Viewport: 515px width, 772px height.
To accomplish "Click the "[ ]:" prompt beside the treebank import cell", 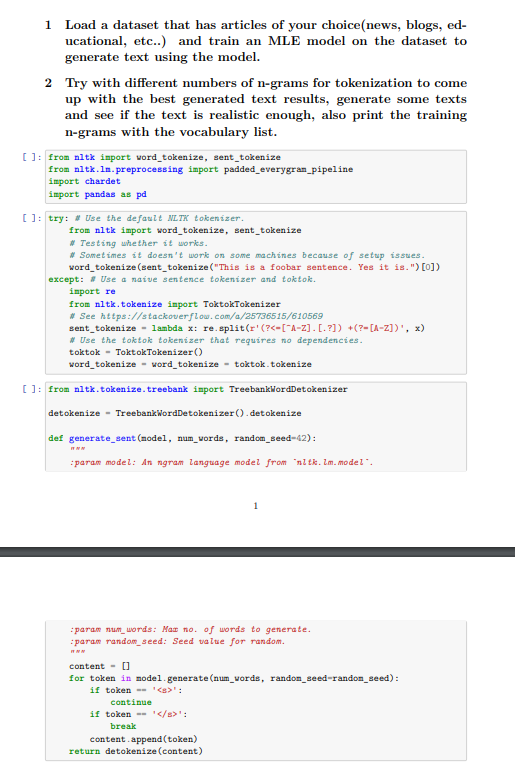I will point(32,389).
